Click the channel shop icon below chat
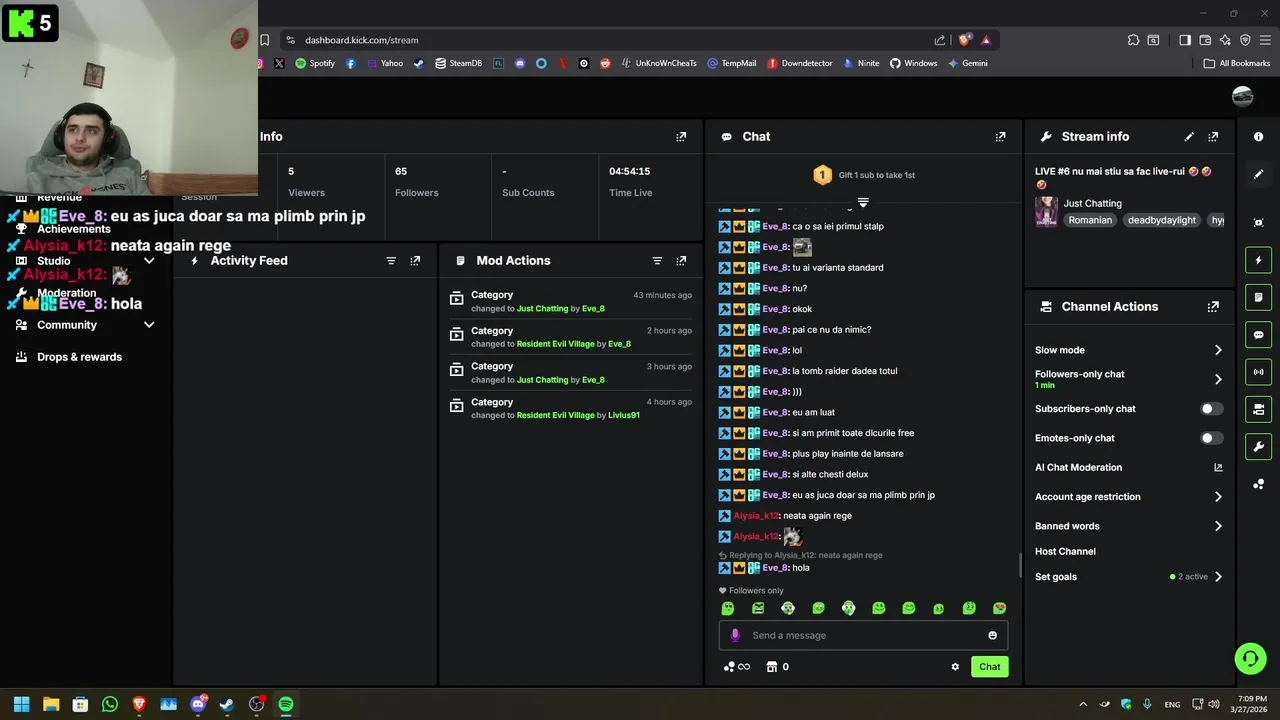This screenshot has height=720, width=1280. tap(772, 667)
